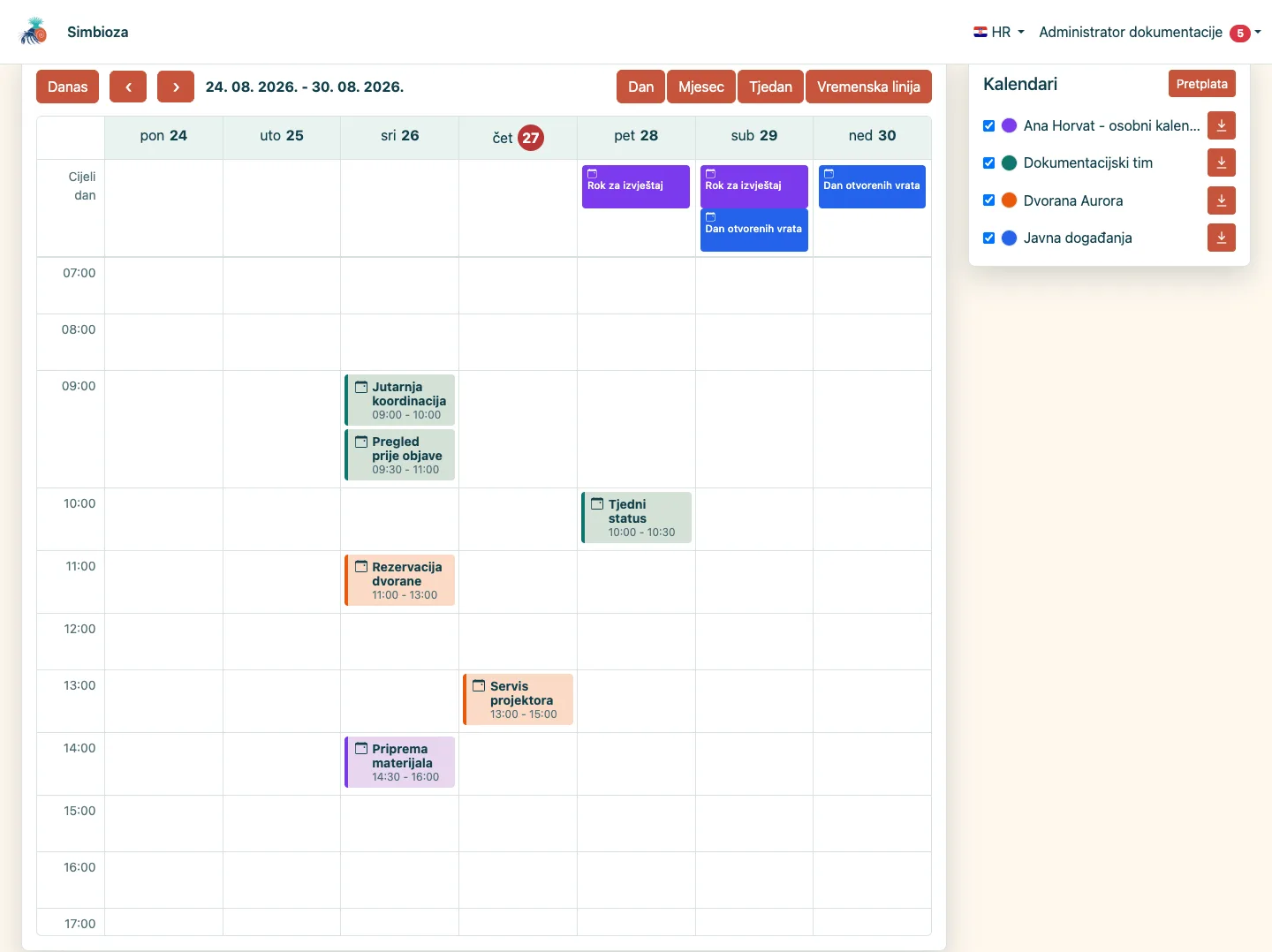Expand Administrator dokumentacije user menu
Viewport: 1272px width, 952px height.
coord(1150,33)
